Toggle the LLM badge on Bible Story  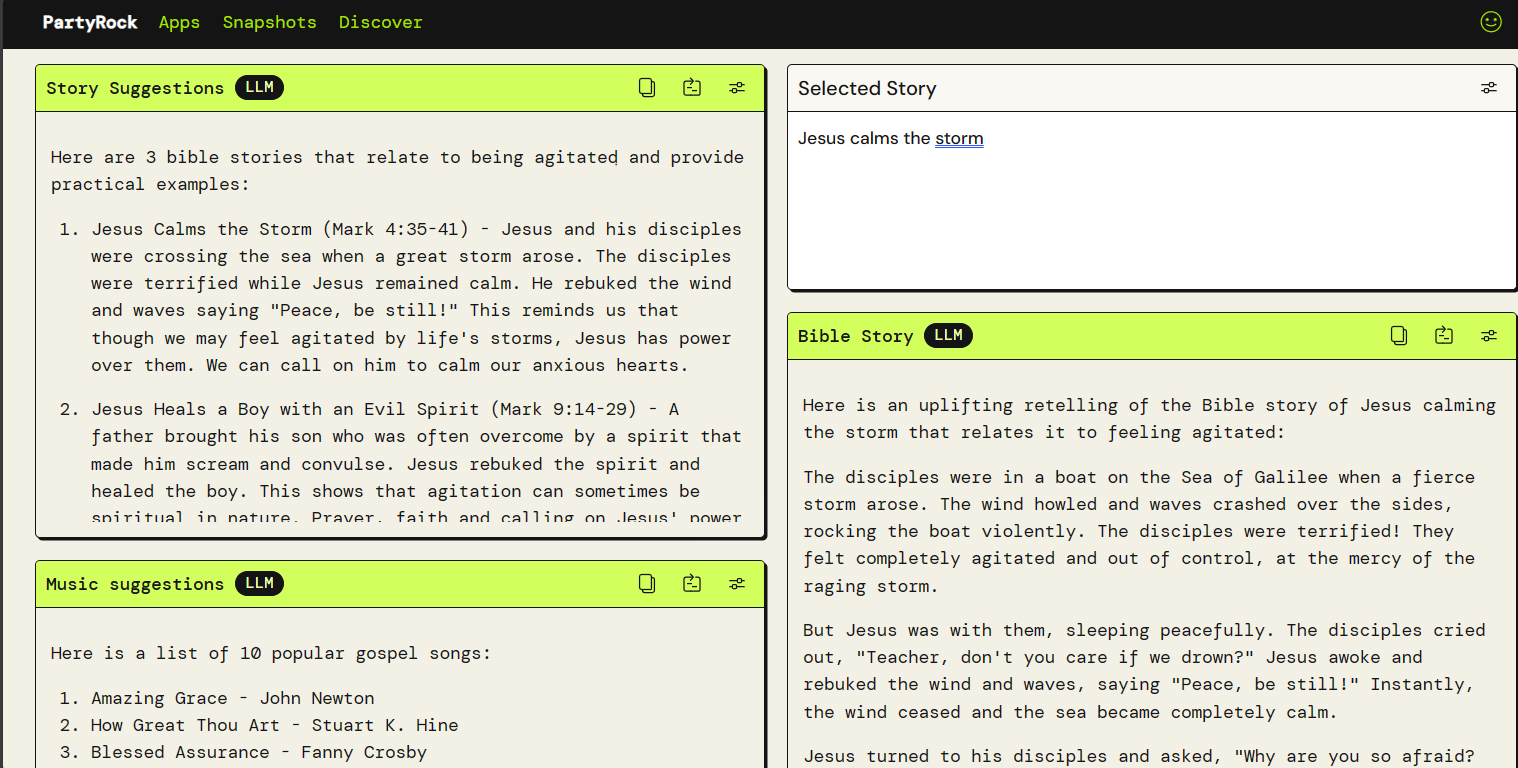(948, 335)
